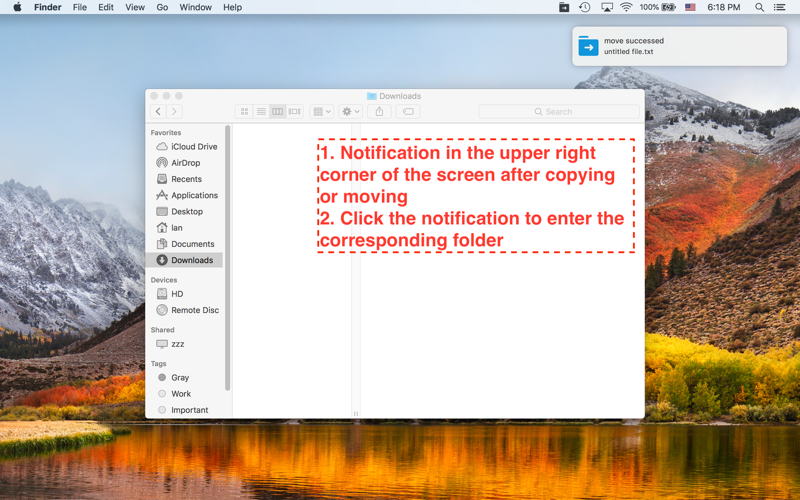Image resolution: width=800 pixels, height=500 pixels.
Task: Click the Downloads folder icon in title bar
Action: pyautogui.click(x=371, y=96)
